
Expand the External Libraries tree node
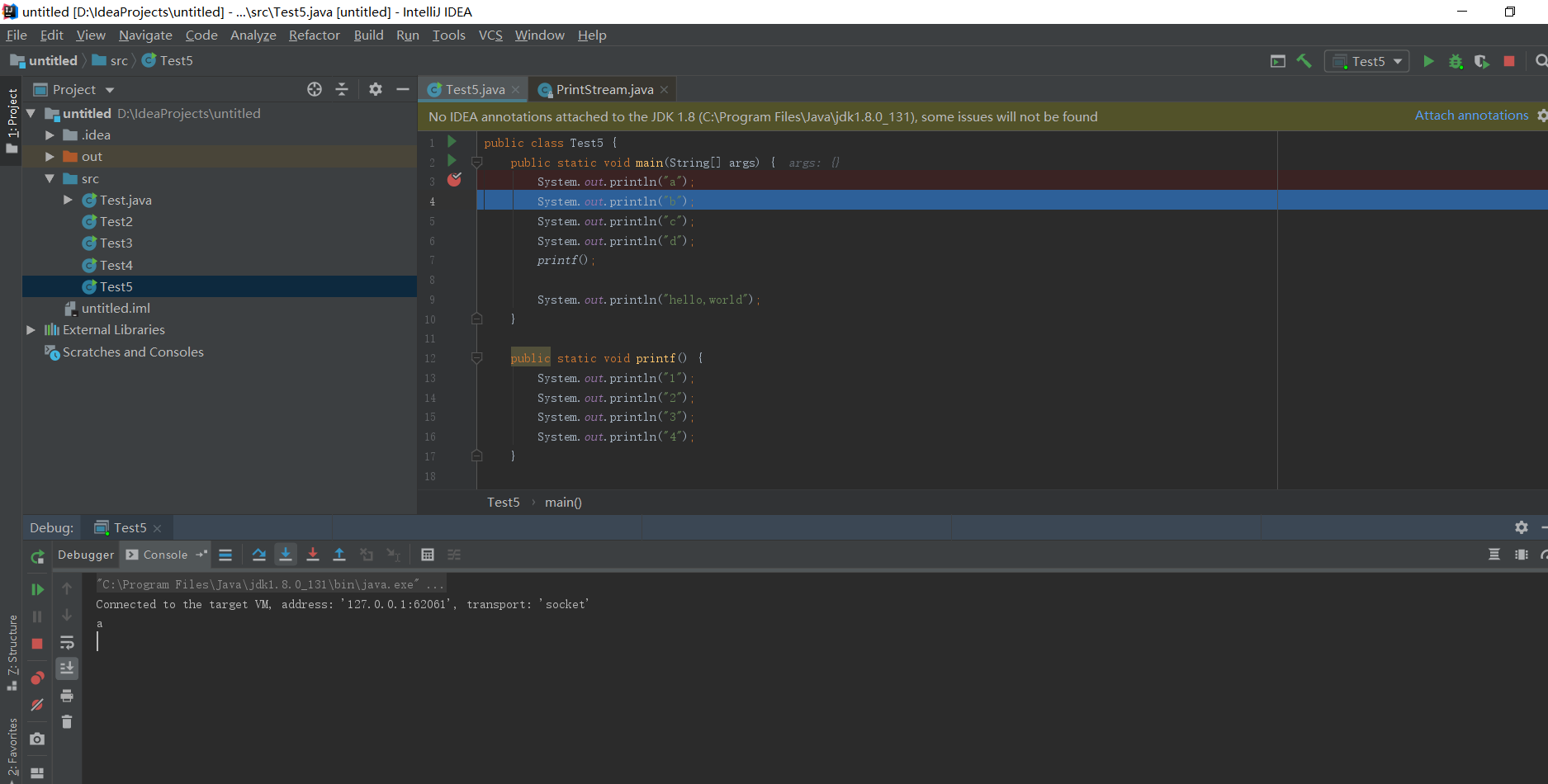point(31,330)
